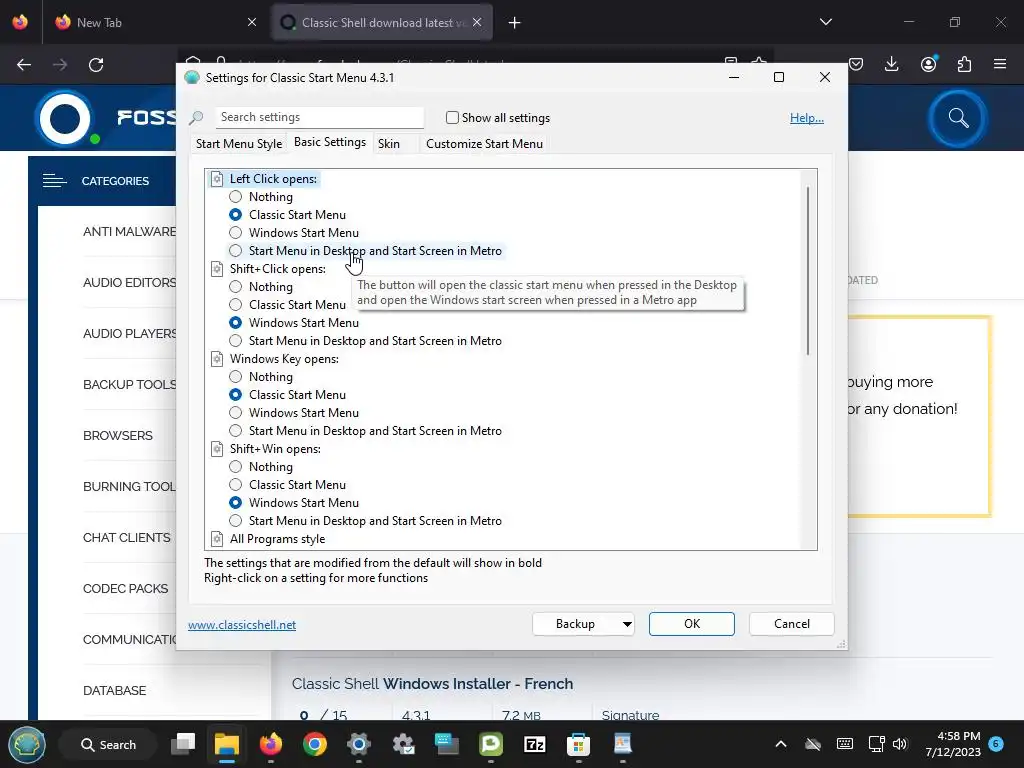Switch to the Skin tab
The width and height of the screenshot is (1024, 768).
pos(389,144)
